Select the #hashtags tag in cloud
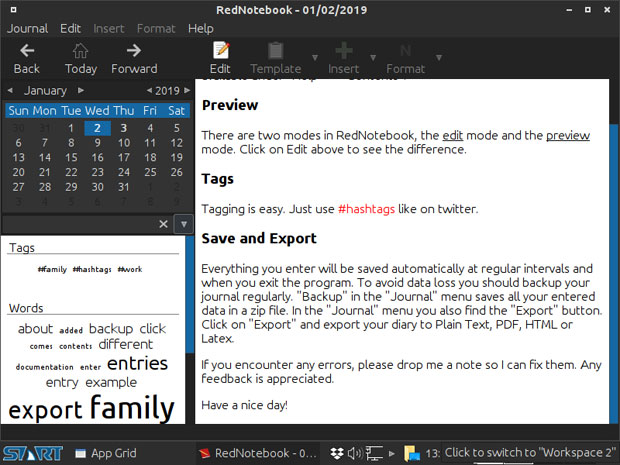 92,269
